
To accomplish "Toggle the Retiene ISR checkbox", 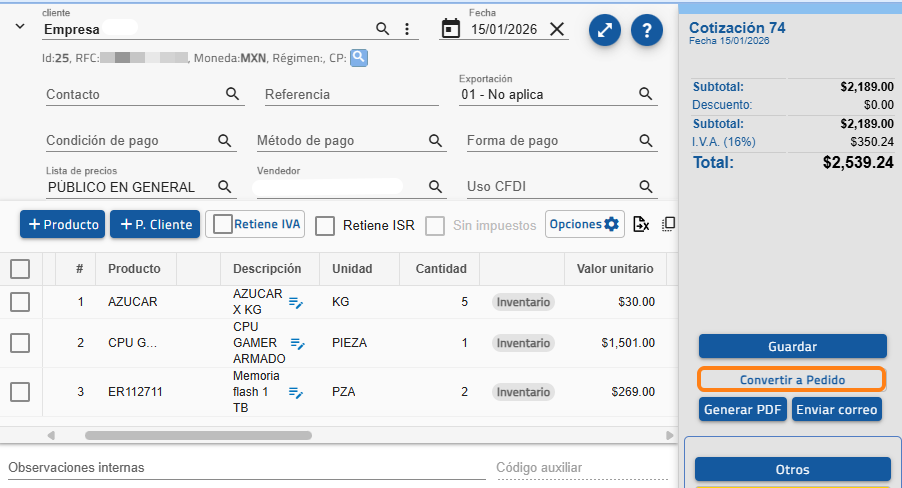I will click(325, 226).
